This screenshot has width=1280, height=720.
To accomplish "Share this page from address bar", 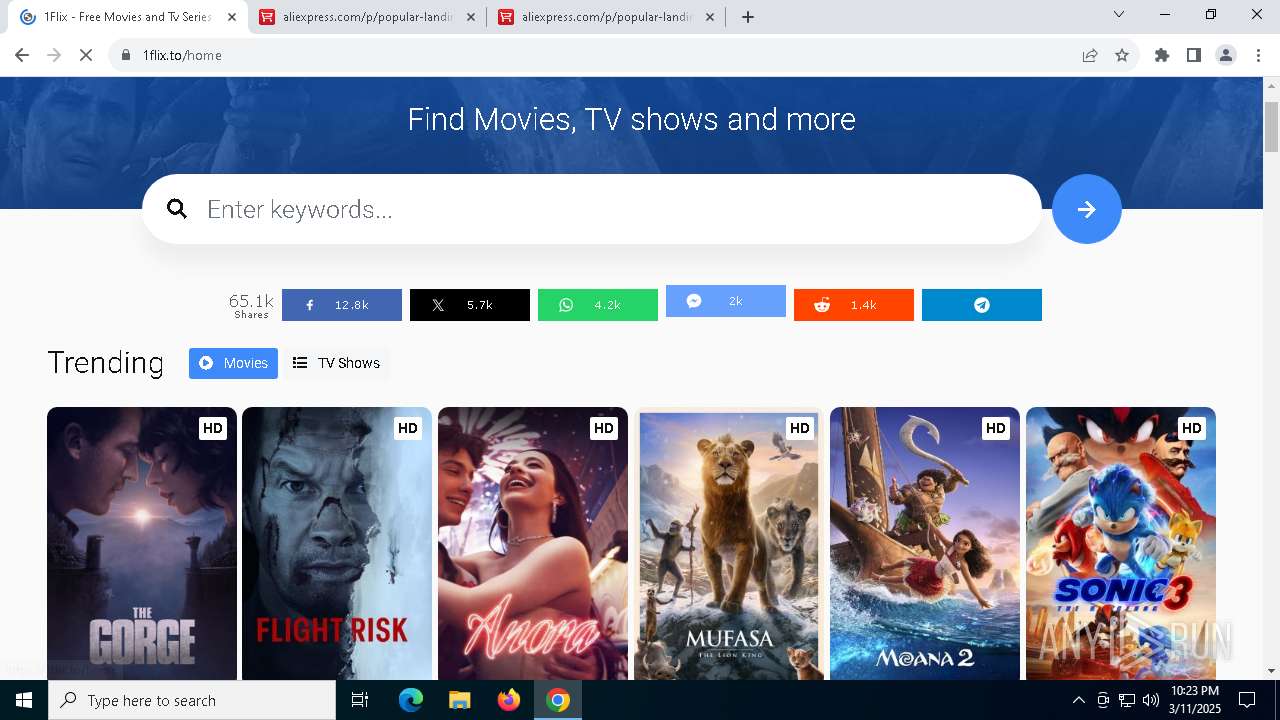I will point(1090,55).
